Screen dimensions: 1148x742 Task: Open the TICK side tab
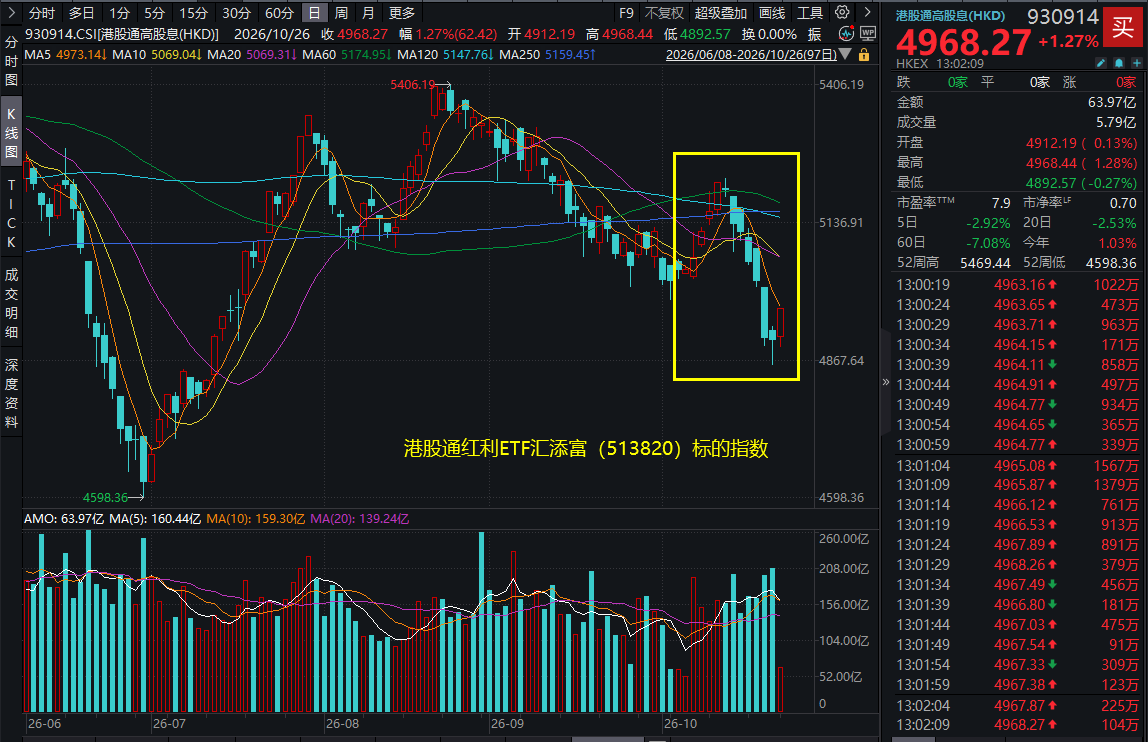click(11, 213)
